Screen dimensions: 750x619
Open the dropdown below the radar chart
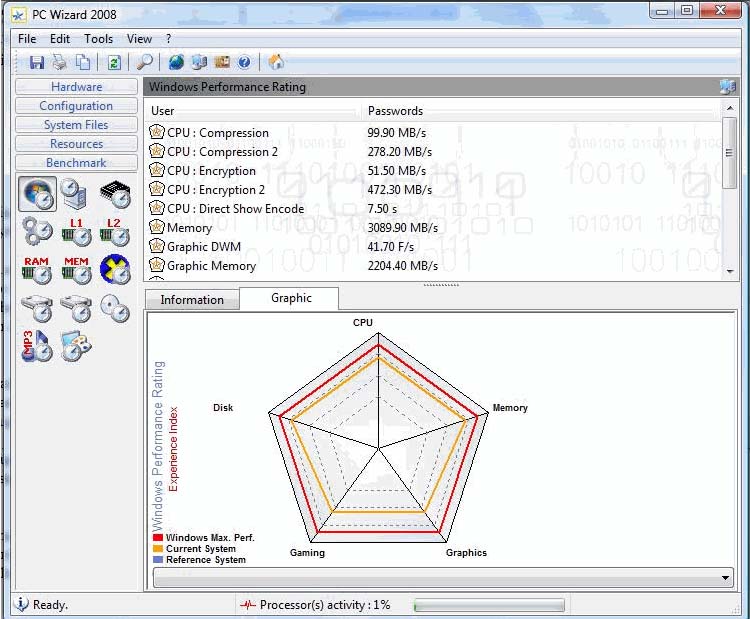pos(440,578)
